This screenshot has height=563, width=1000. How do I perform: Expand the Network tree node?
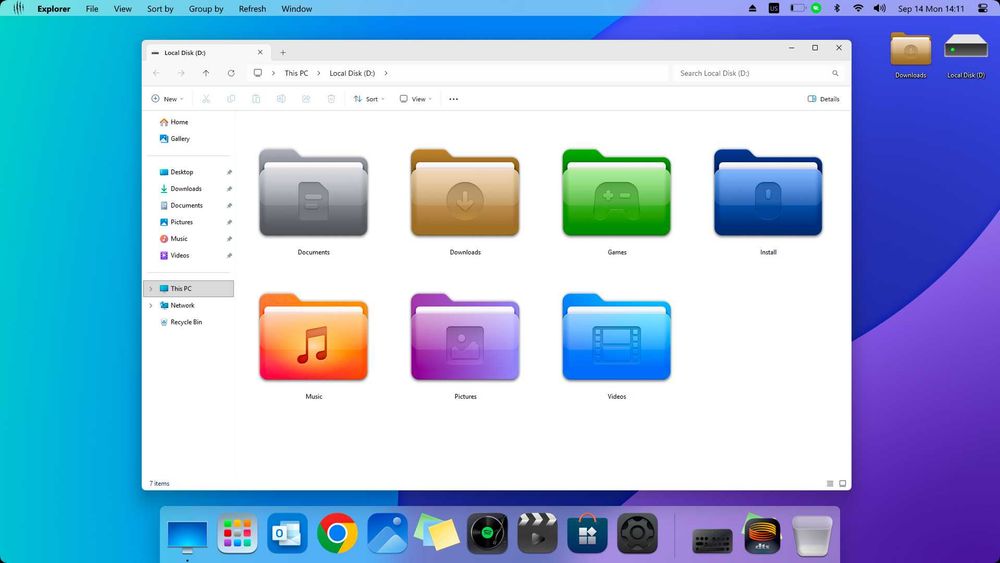click(151, 305)
